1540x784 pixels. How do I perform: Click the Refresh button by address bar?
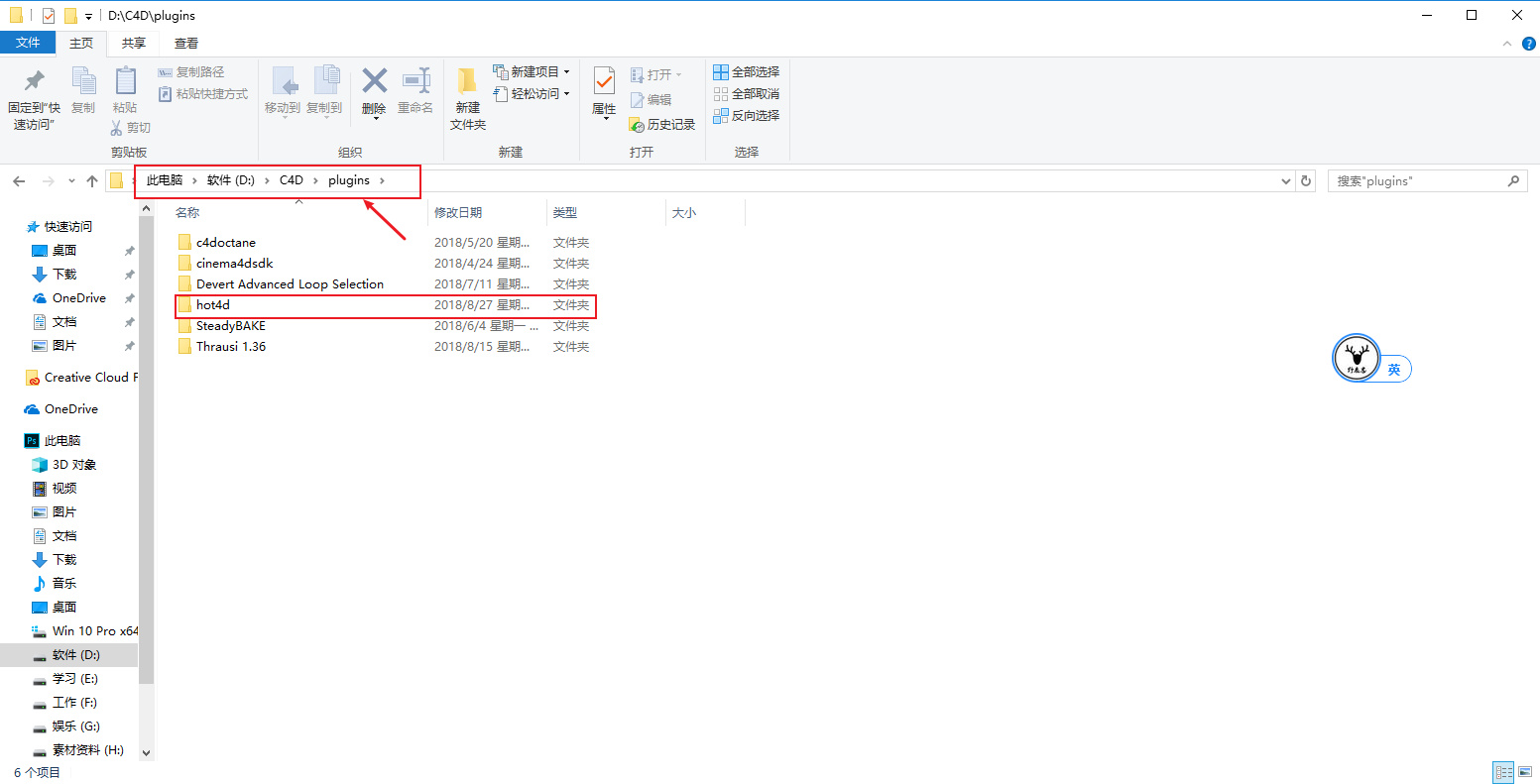1306,181
